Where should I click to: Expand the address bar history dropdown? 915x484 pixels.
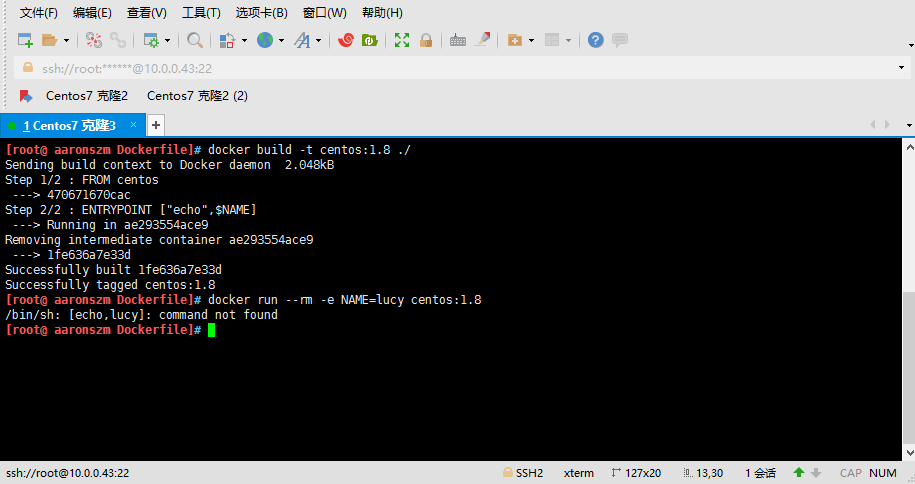pyautogui.click(x=901, y=68)
